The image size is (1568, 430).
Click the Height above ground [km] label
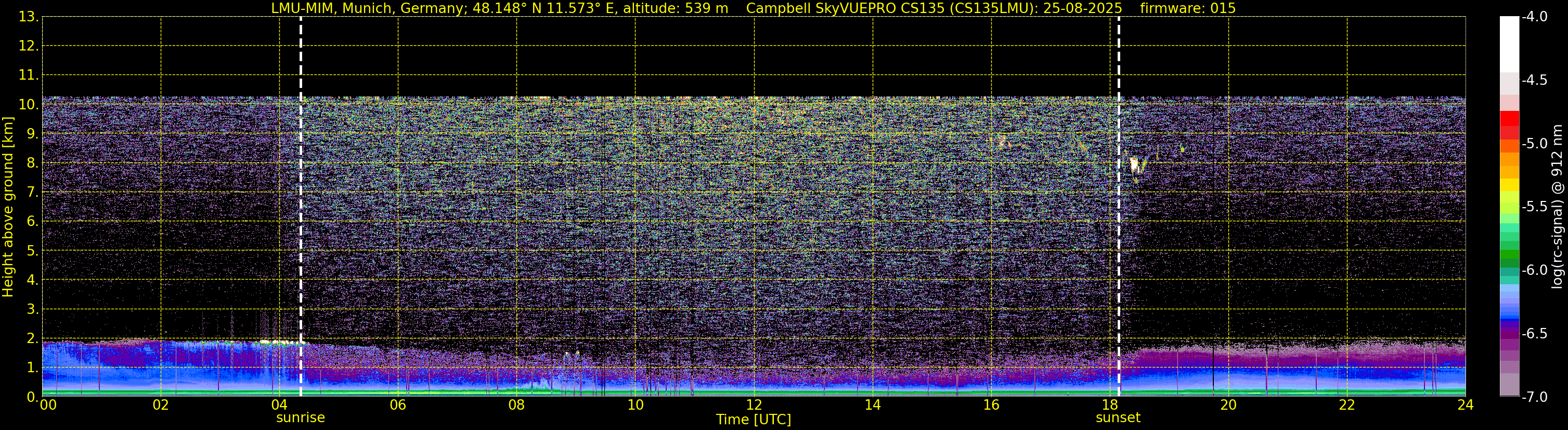[x=8, y=207]
